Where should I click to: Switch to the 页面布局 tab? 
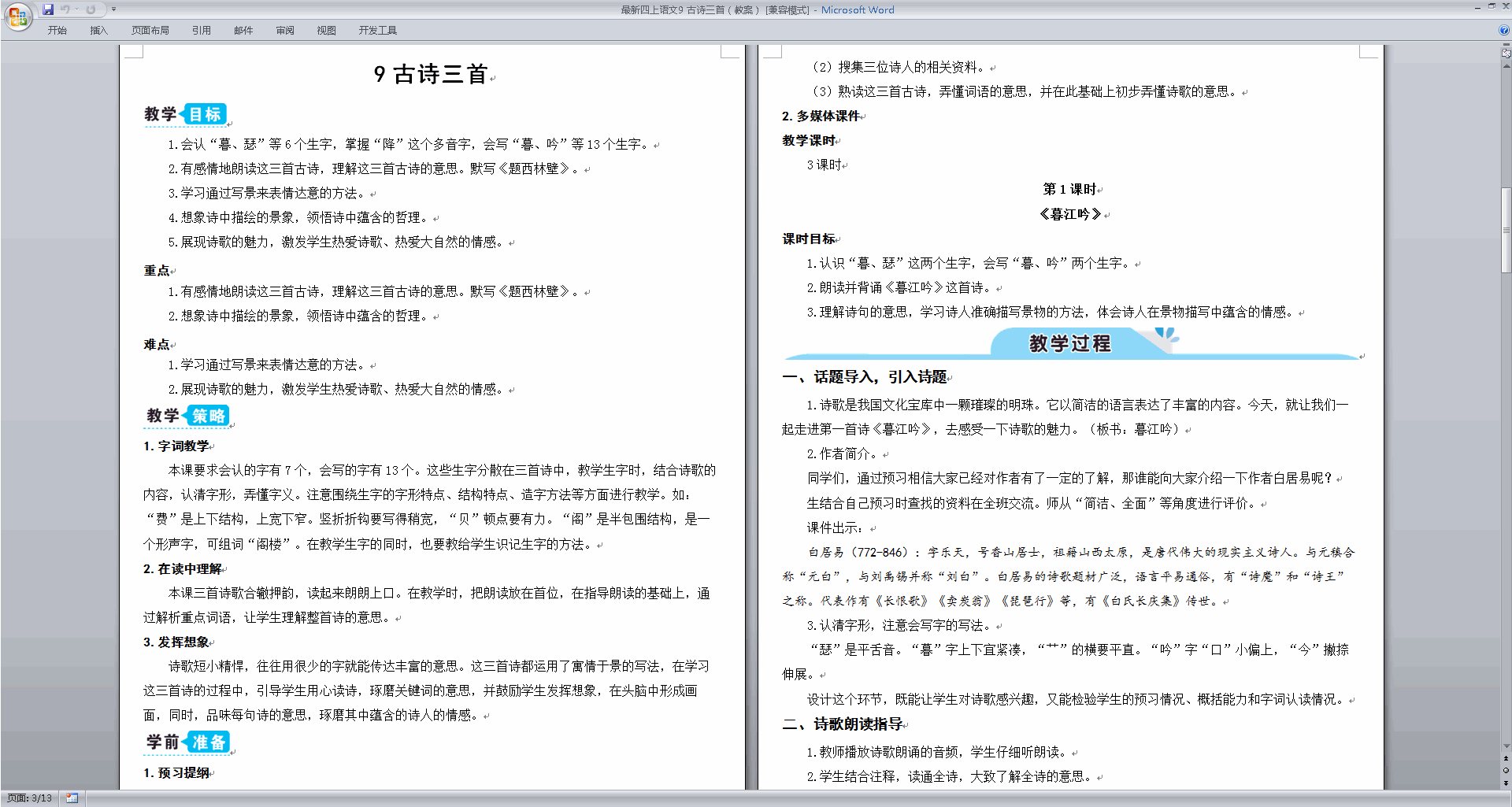click(150, 31)
